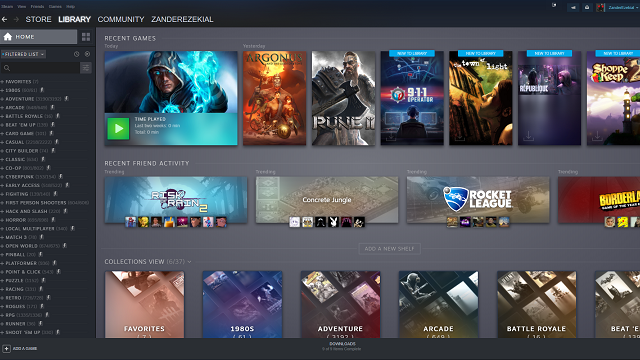Screen dimensions: 640x360
Task: Open the Arcade collection tile
Action: click(438, 304)
